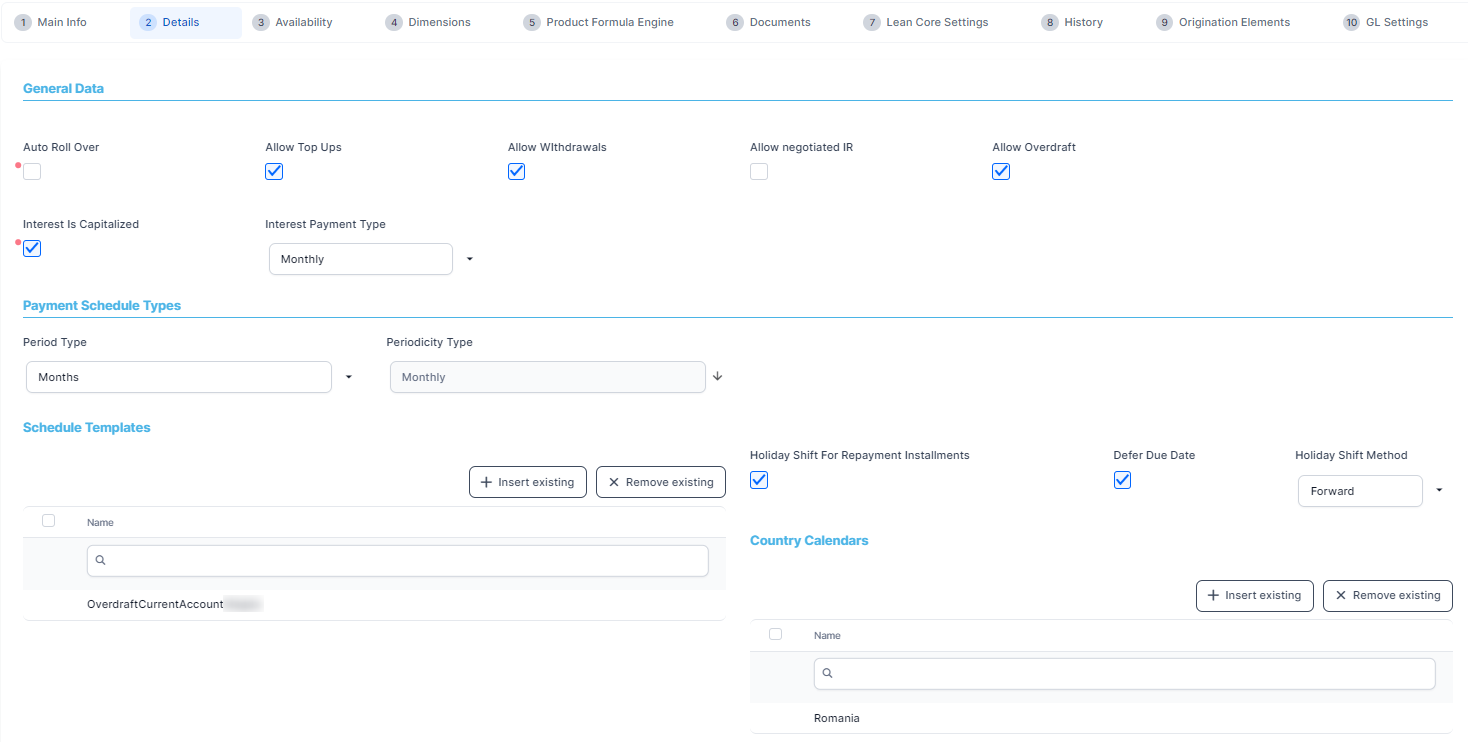
Task: Check the Allow negotiated IR checkbox
Action: point(759,171)
